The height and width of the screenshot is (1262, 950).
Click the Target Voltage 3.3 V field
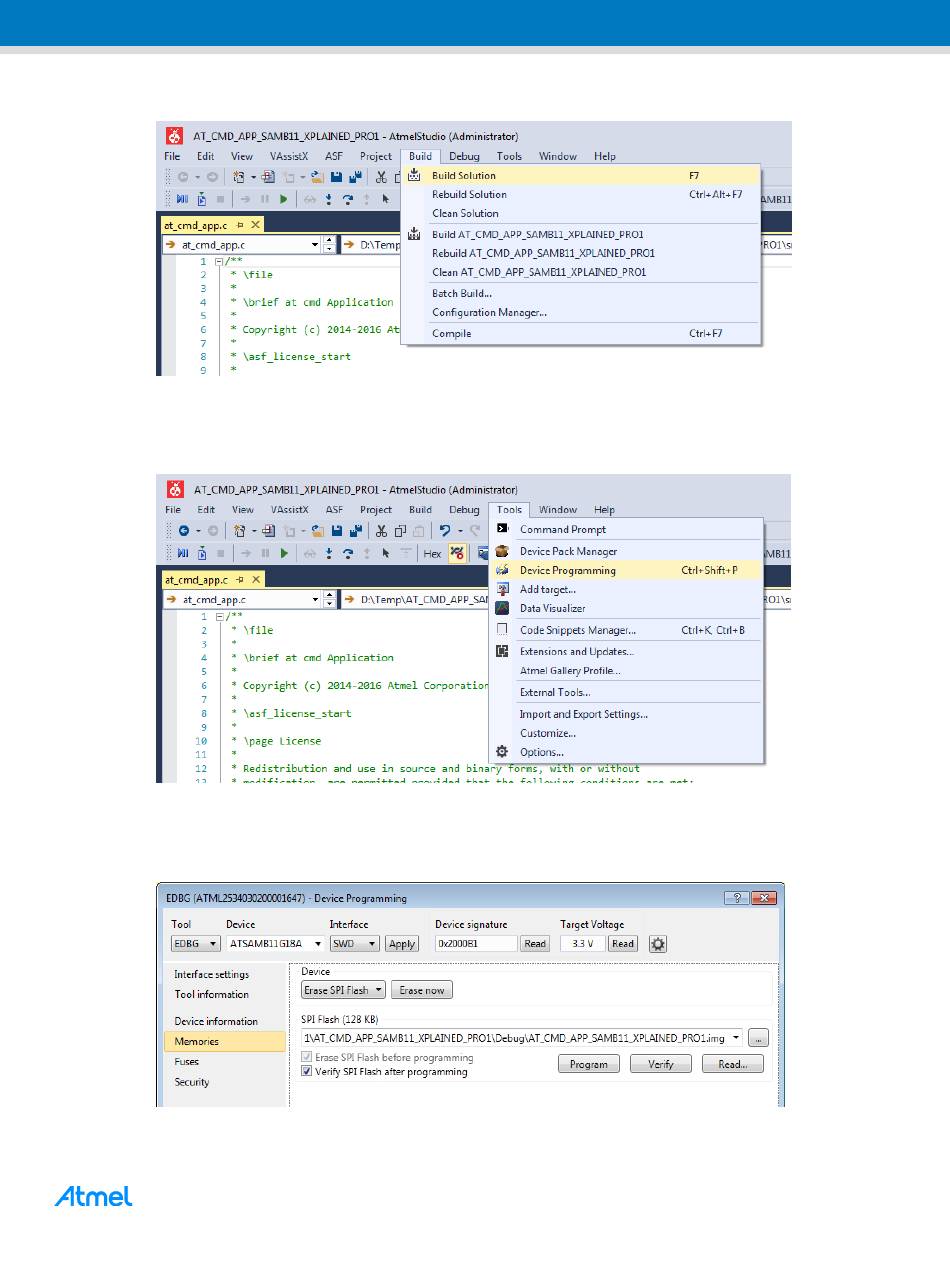(582, 943)
